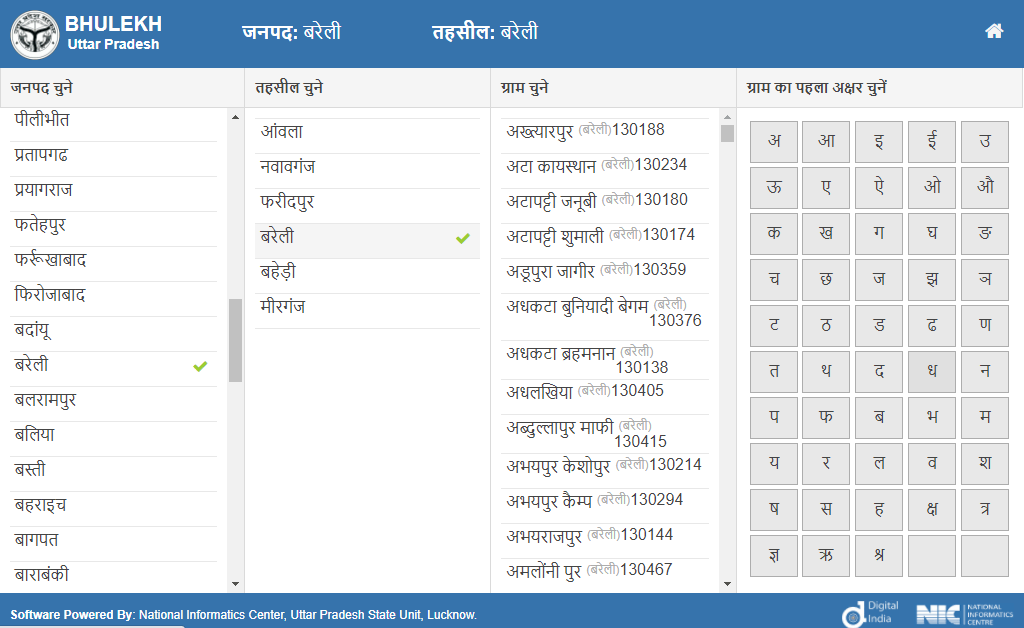Click the green checkmark beside बरेली tehsil
Screen dimensions: 1024x628
(460, 239)
